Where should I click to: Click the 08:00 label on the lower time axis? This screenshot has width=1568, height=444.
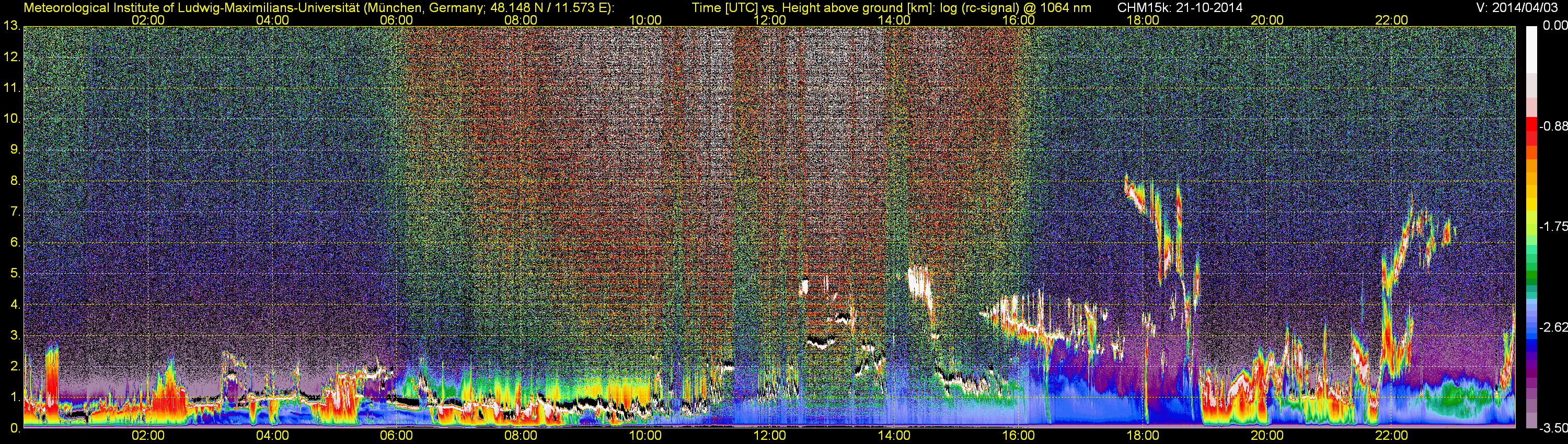521,436
